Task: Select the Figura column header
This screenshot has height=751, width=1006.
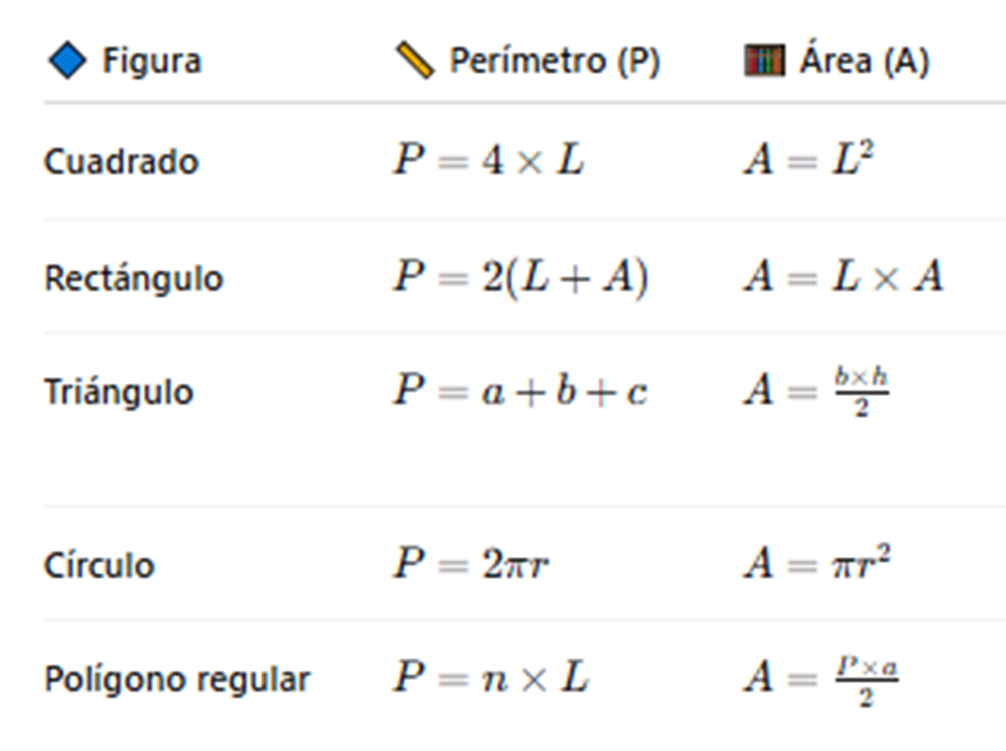Action: 152,61
